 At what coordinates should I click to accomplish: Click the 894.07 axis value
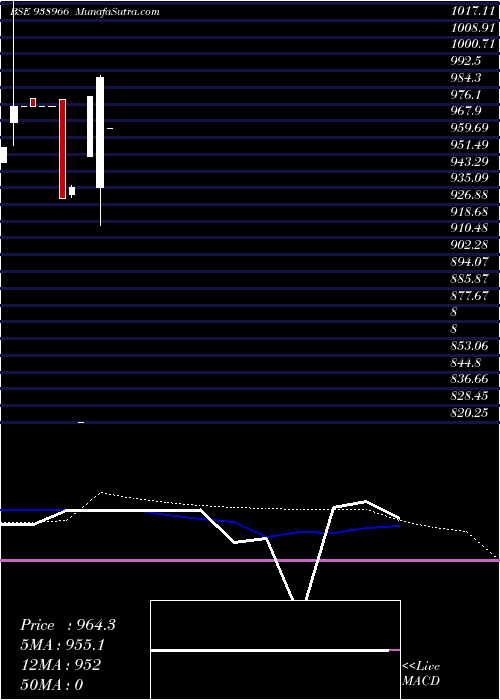pyautogui.click(x=470, y=262)
